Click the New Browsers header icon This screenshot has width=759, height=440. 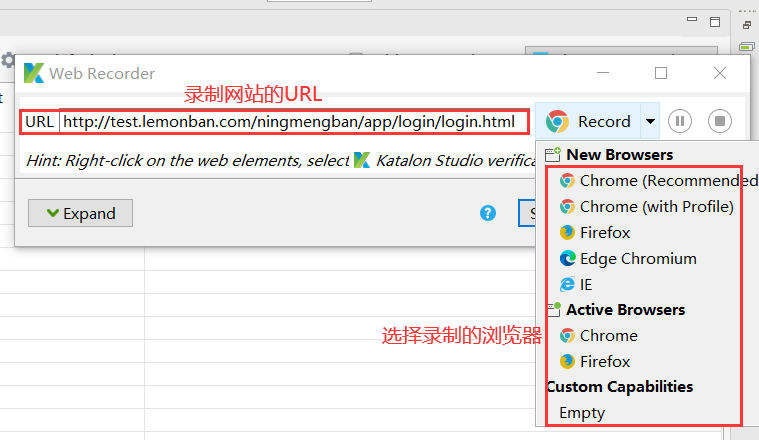coord(553,154)
